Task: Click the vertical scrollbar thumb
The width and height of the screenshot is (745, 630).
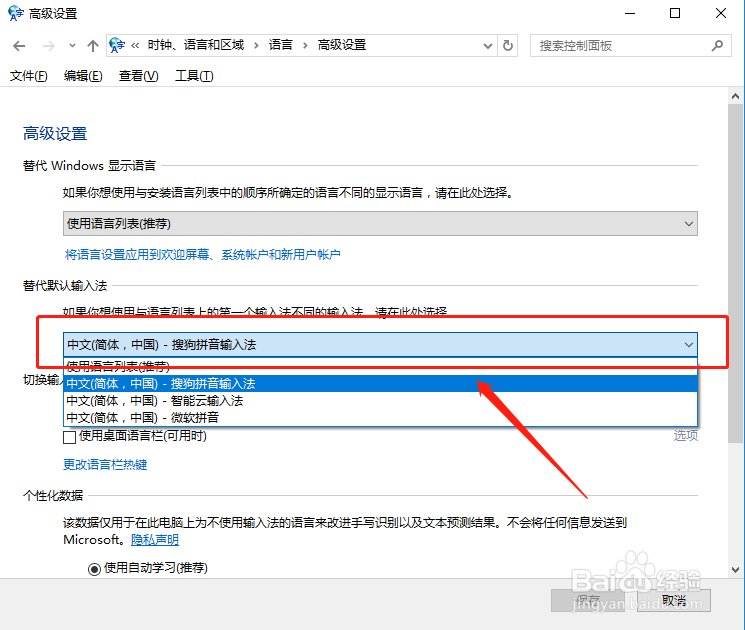Action: tap(735, 273)
